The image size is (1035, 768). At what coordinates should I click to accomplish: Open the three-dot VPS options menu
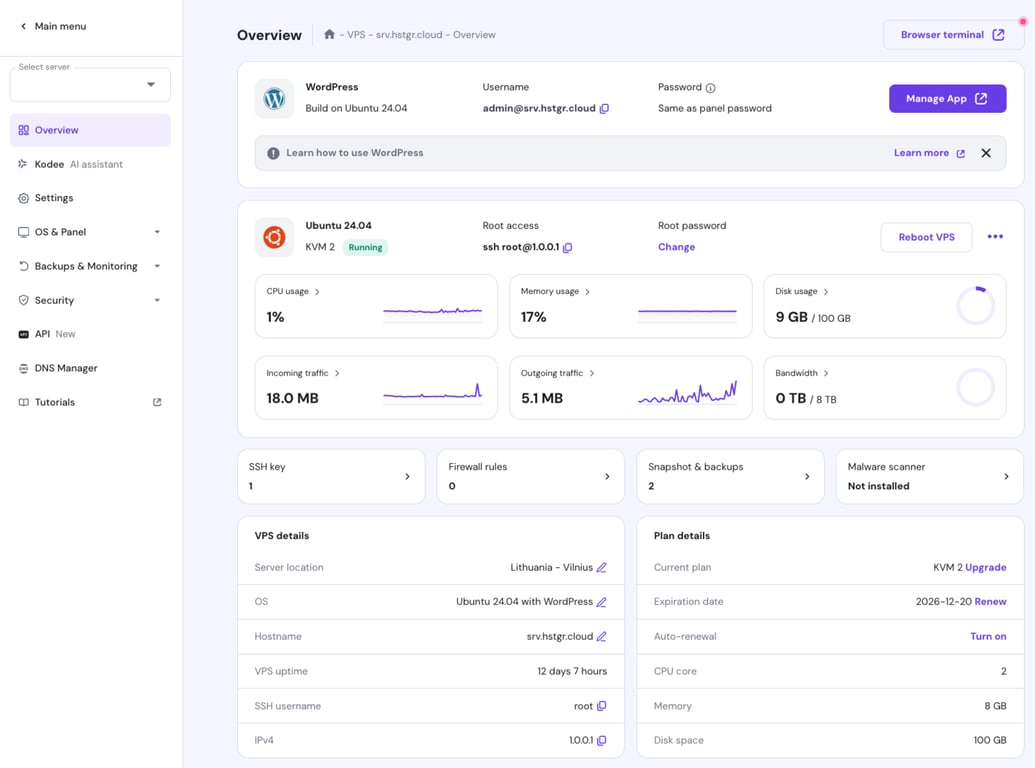pyautogui.click(x=996, y=236)
